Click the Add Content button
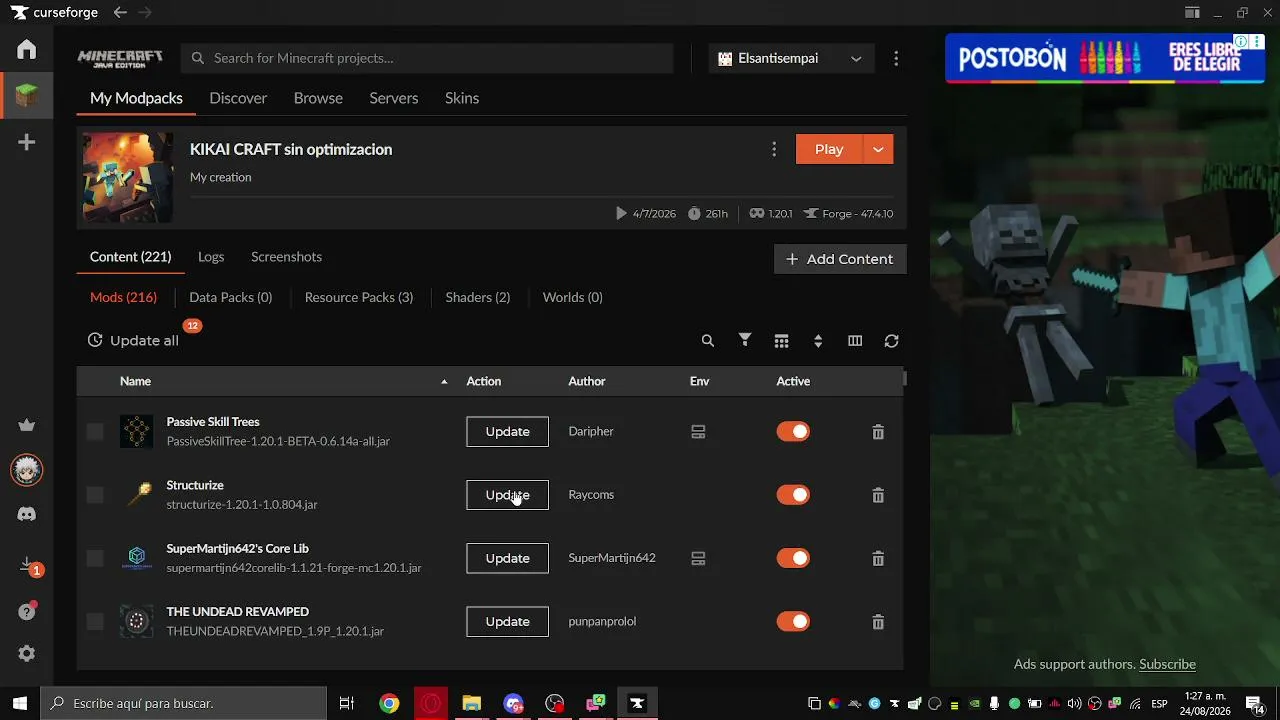The image size is (1280, 720). click(x=840, y=259)
